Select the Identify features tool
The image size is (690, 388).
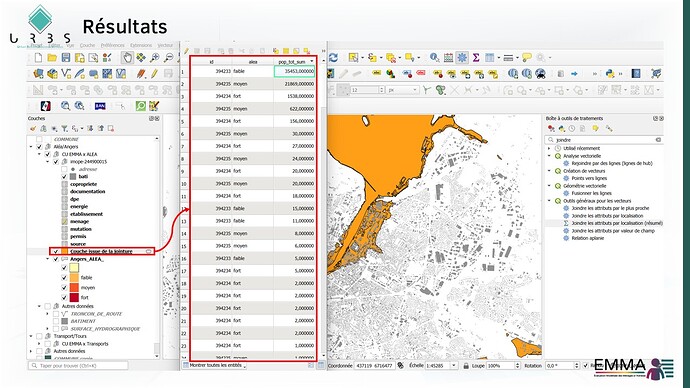coord(434,58)
